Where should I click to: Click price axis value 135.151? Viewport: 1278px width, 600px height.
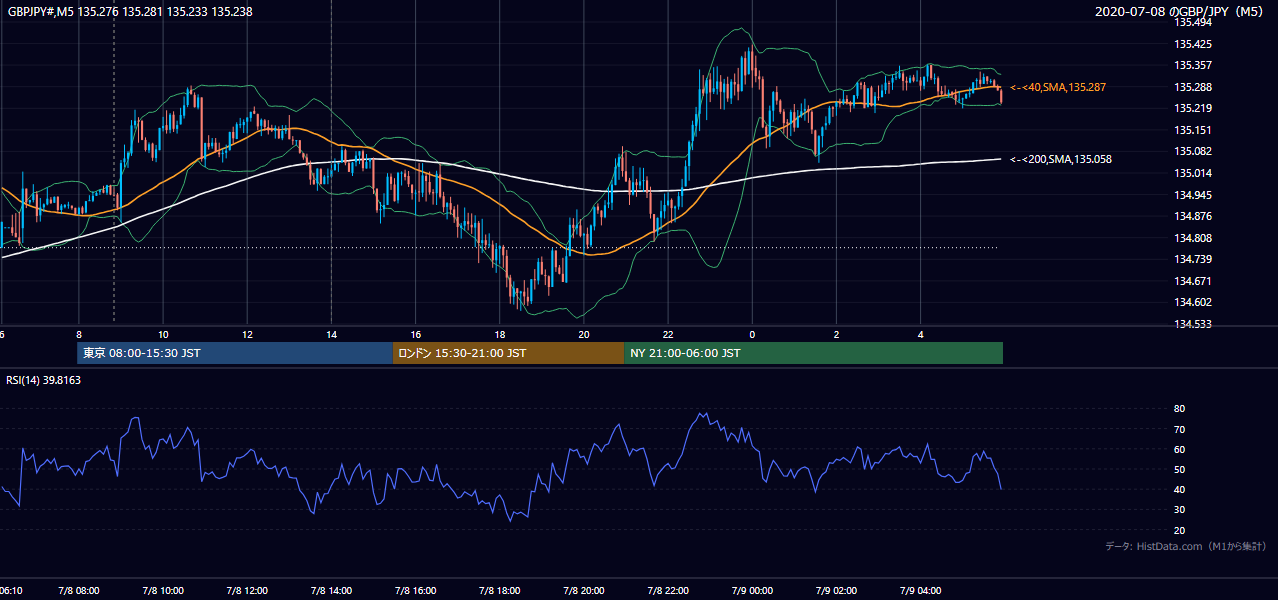click(x=1193, y=130)
